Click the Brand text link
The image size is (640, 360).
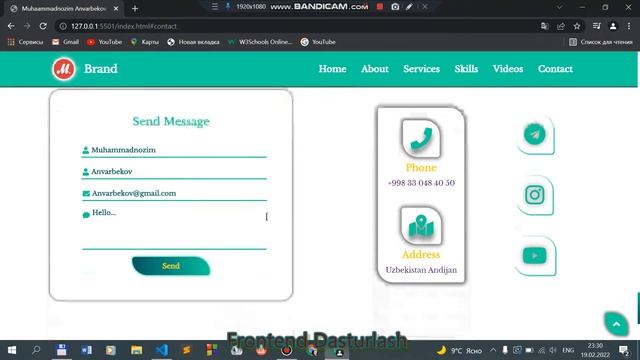pyautogui.click(x=100, y=69)
